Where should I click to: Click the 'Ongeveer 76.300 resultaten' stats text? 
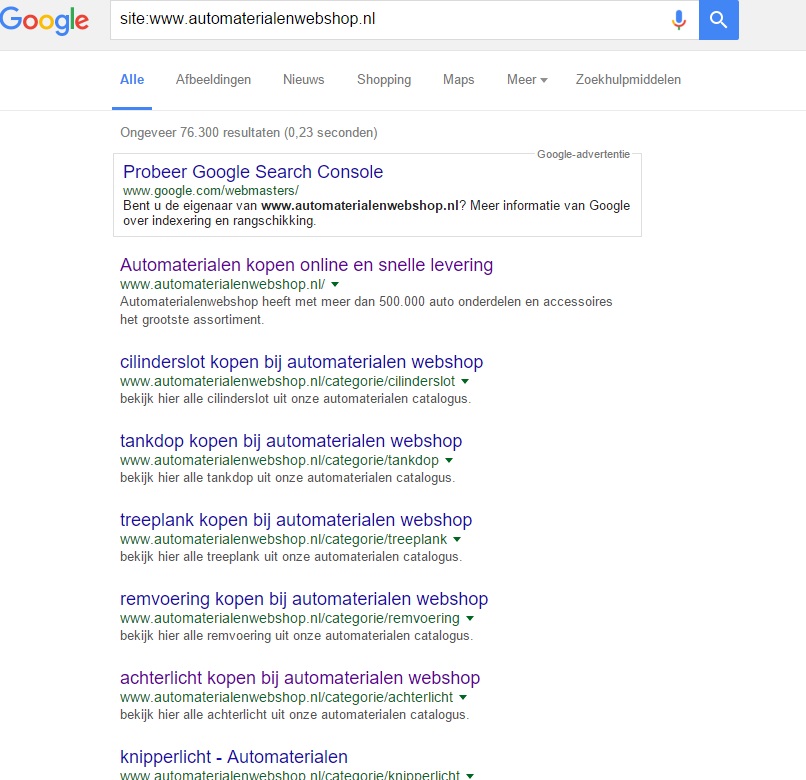point(249,133)
